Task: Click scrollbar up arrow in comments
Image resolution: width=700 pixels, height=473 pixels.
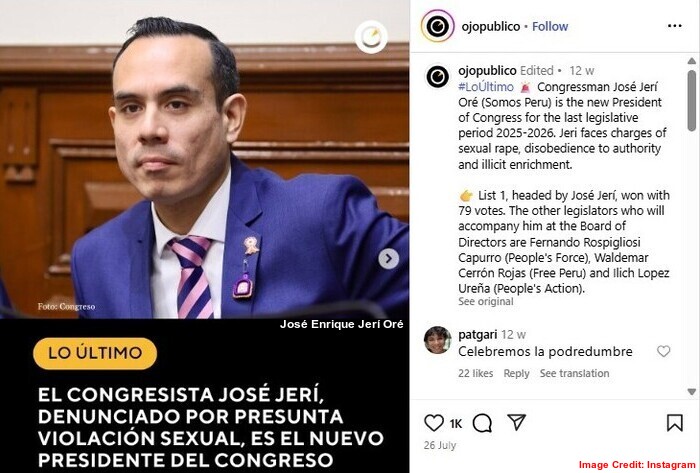Action: coord(692,61)
